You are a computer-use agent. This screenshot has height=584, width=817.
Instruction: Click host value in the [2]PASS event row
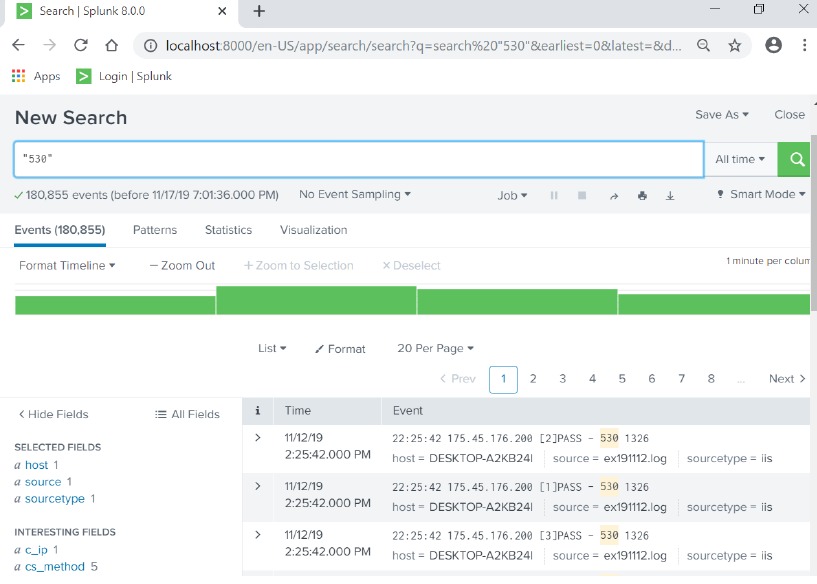[x=481, y=458]
